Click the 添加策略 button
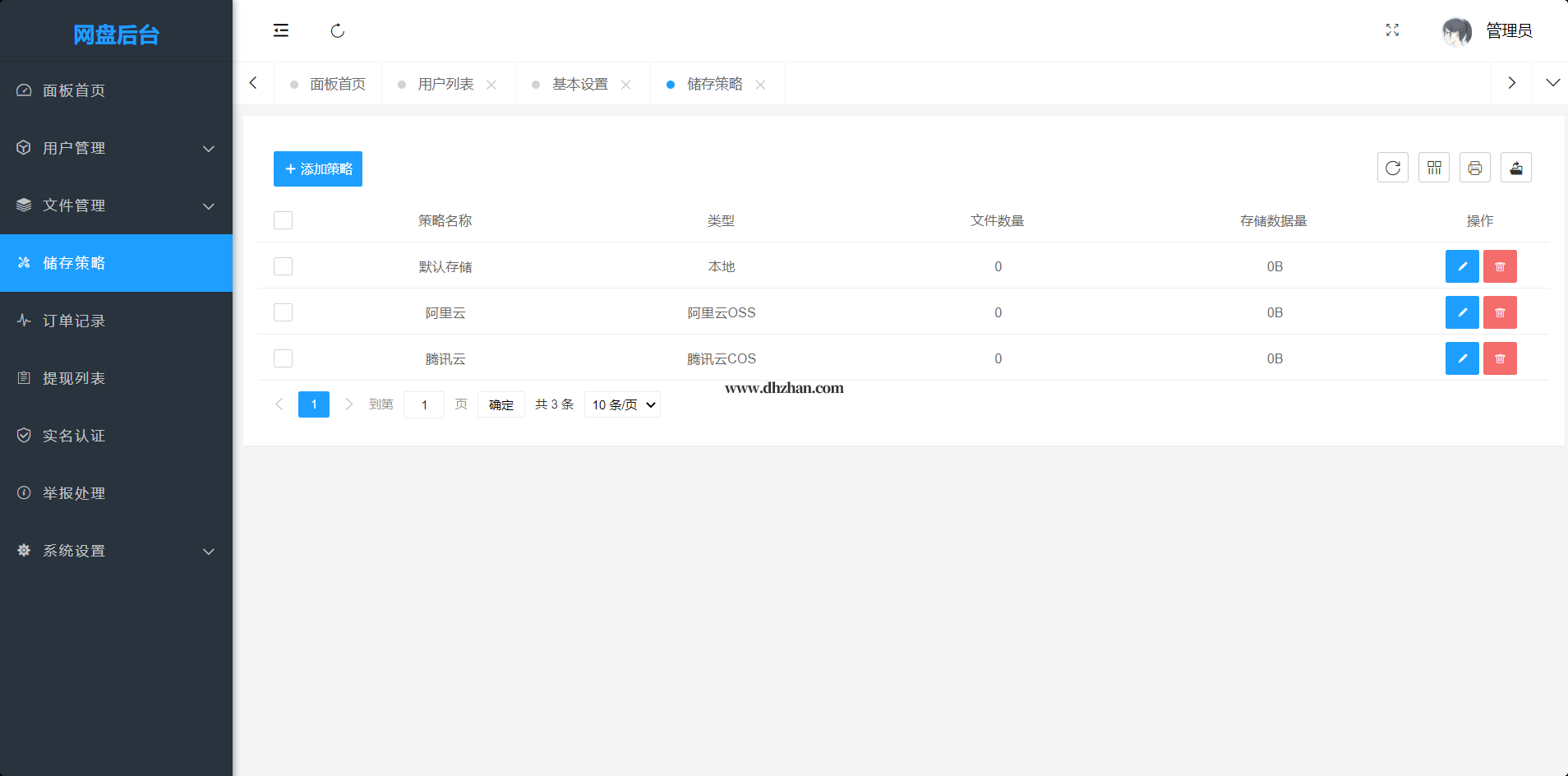This screenshot has width=1568, height=776. 318,169
